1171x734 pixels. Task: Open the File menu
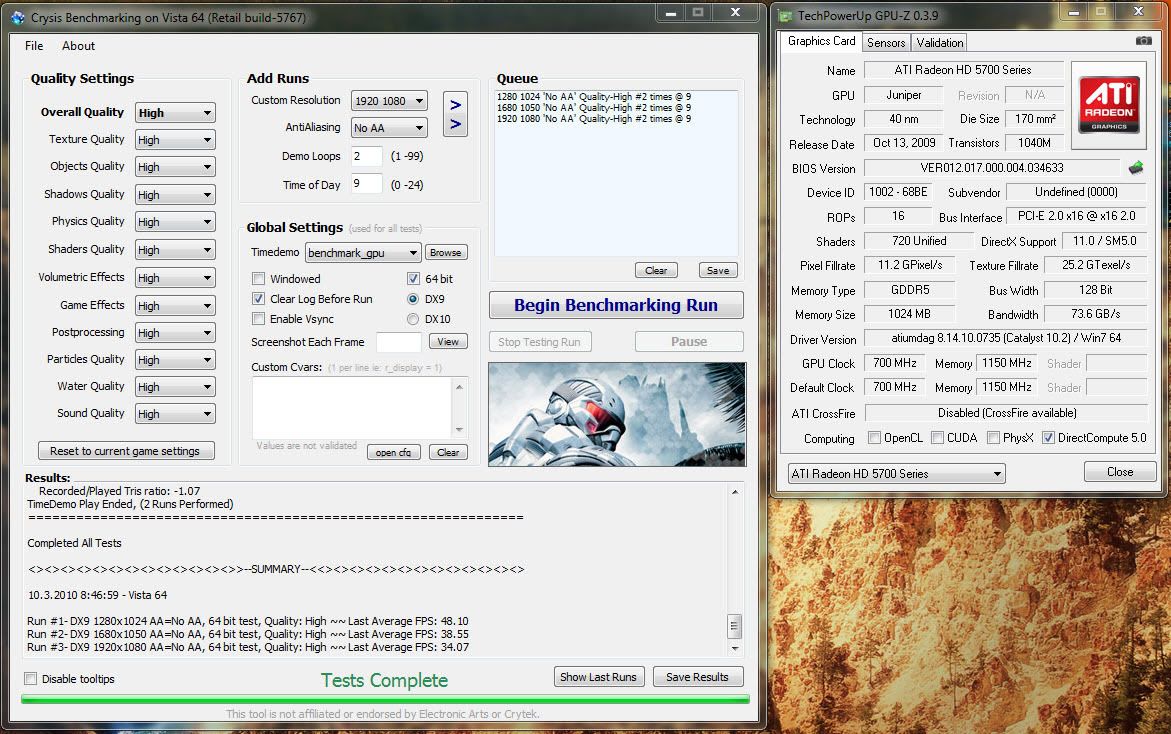click(34, 46)
